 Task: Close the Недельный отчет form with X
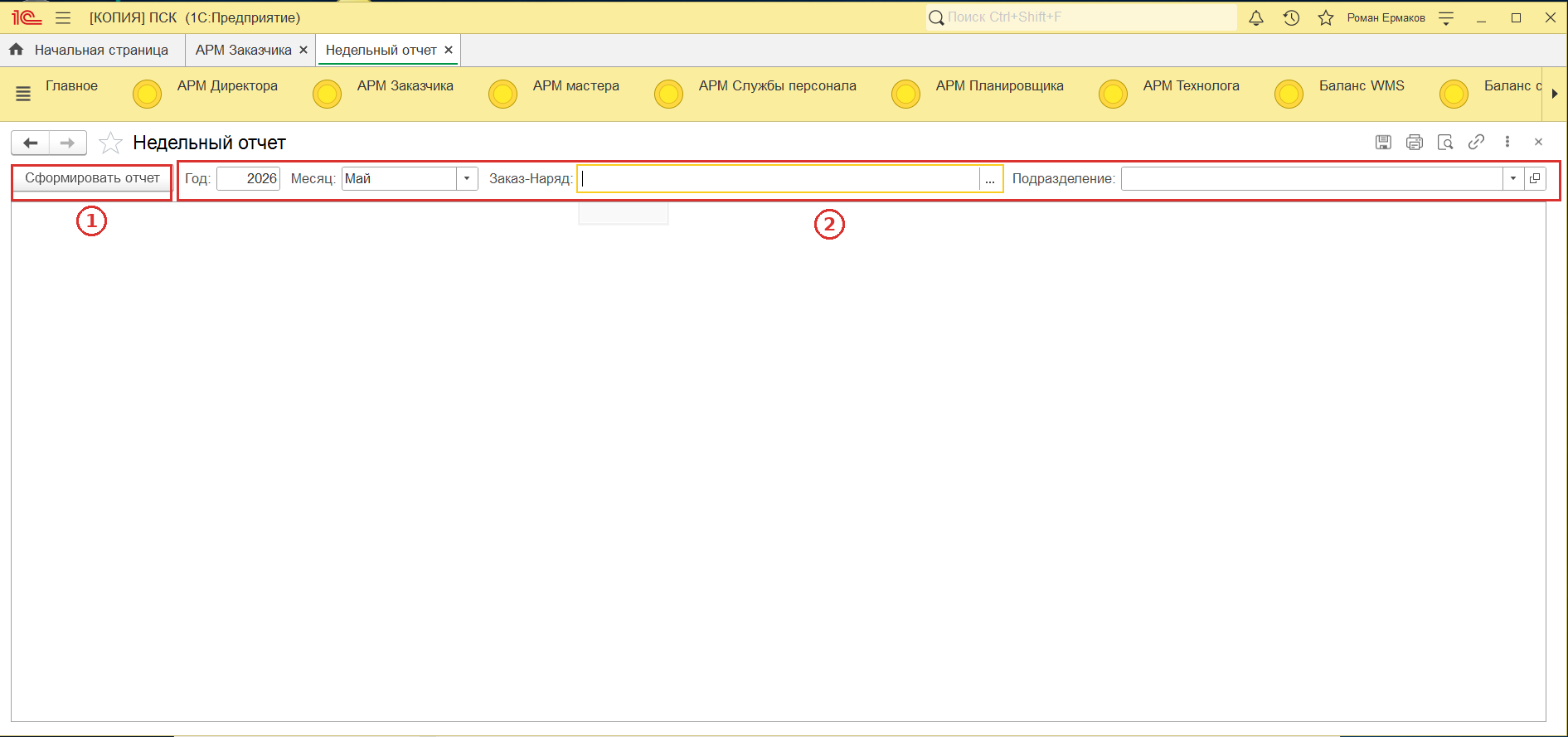(x=1538, y=142)
